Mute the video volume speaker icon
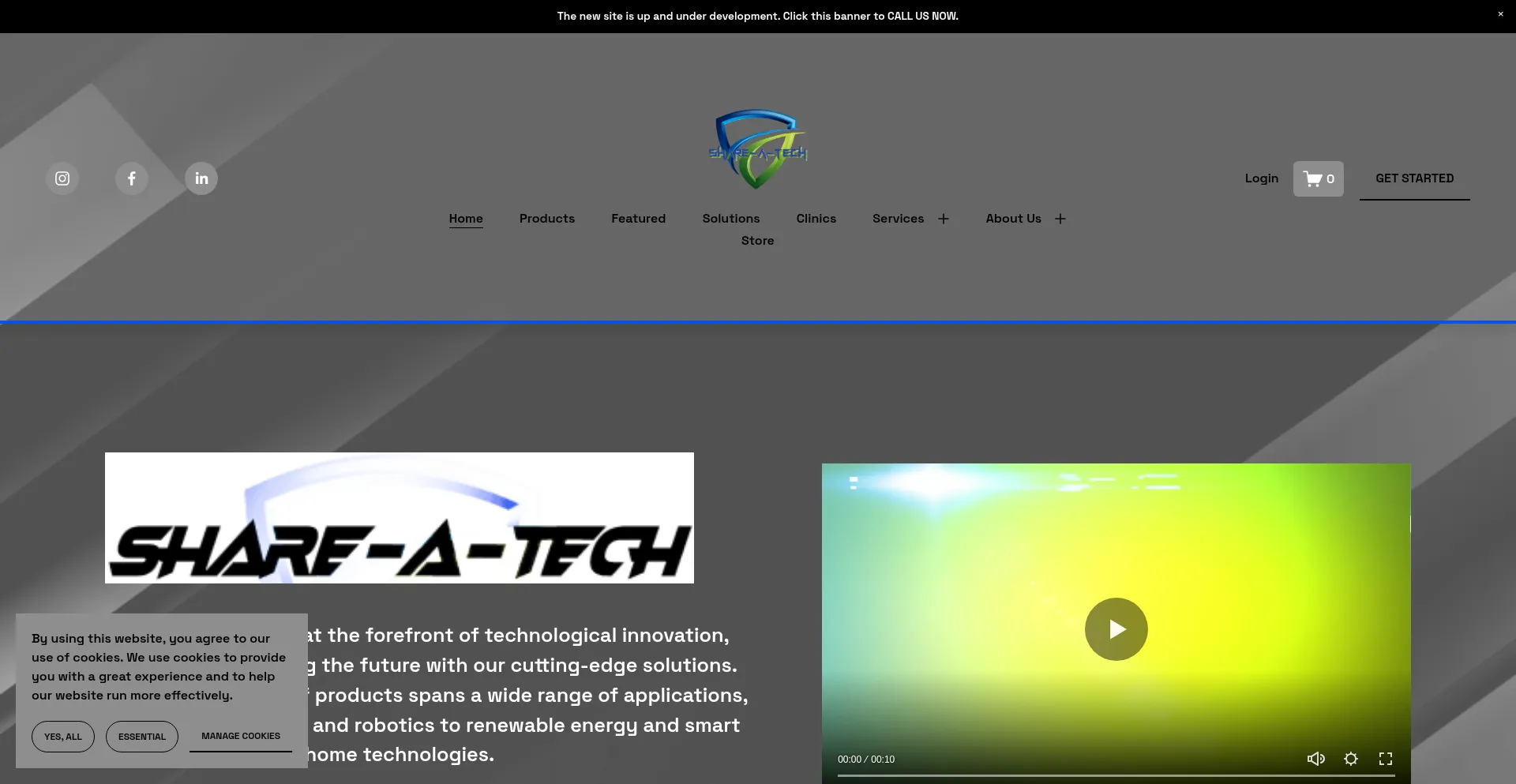The width and height of the screenshot is (1516, 784). (1315, 759)
